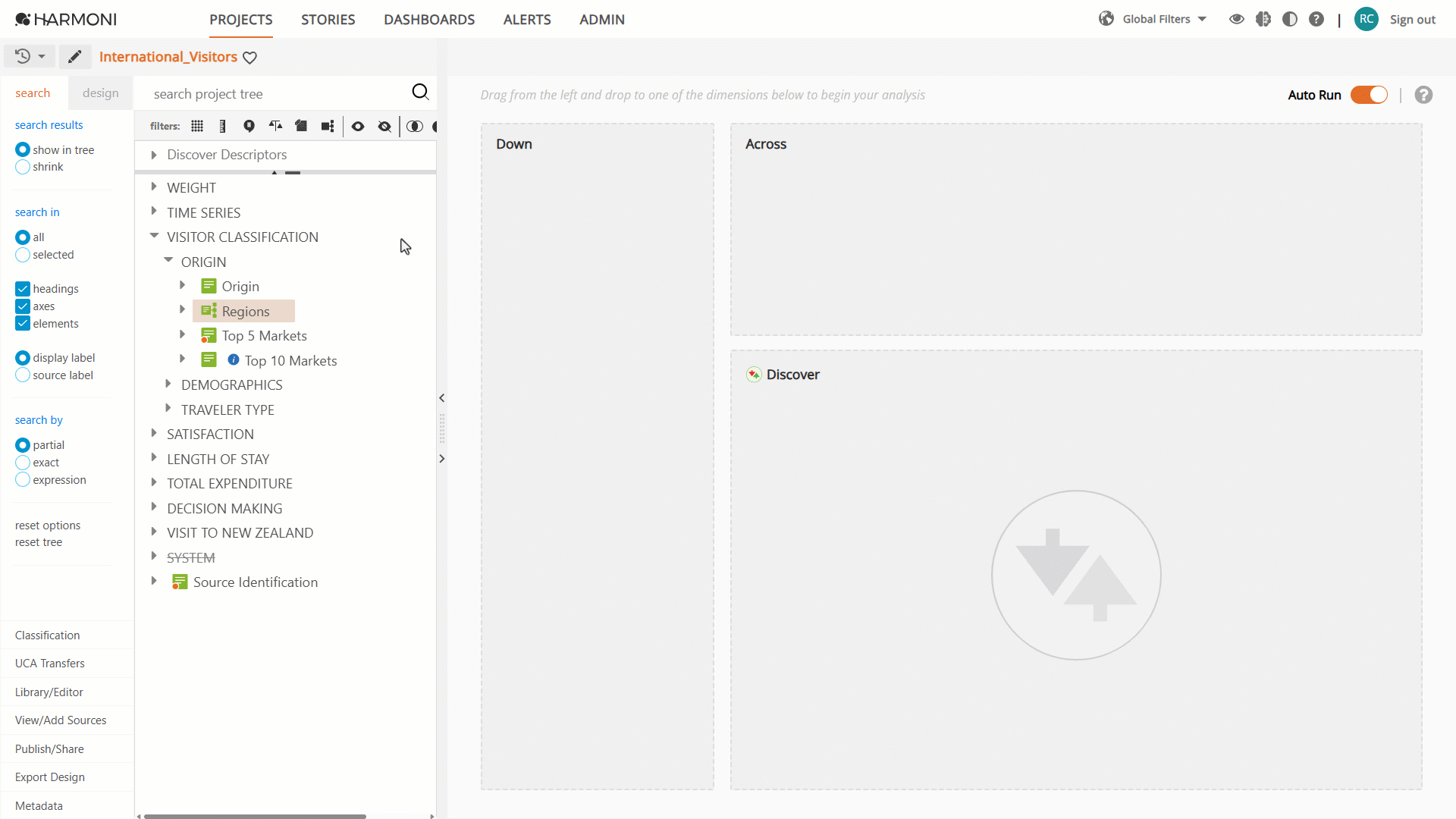The image size is (1456, 819).
Task: Favorite the project with heart icon
Action: click(x=249, y=58)
